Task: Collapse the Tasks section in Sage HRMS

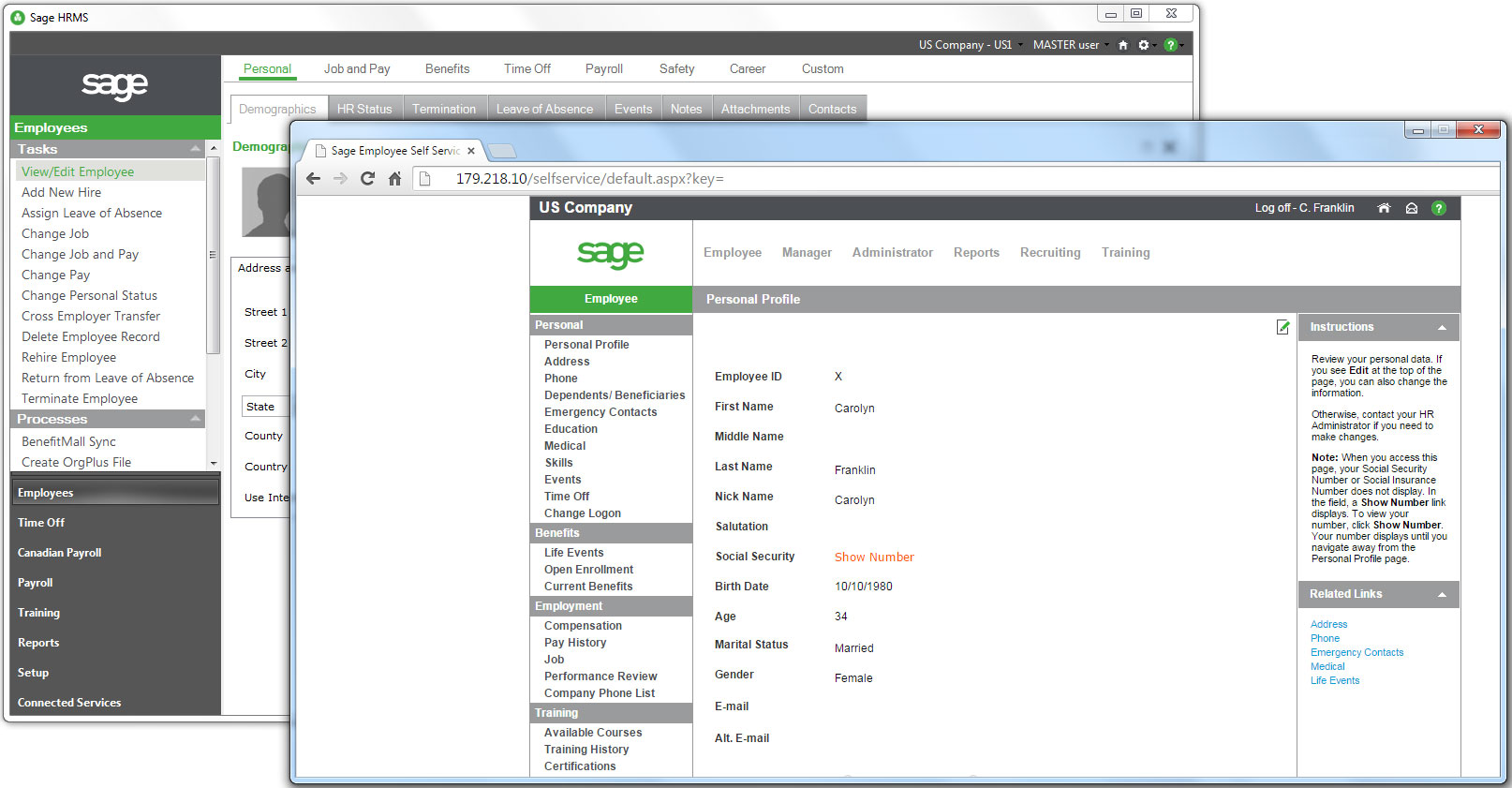Action: click(195, 149)
